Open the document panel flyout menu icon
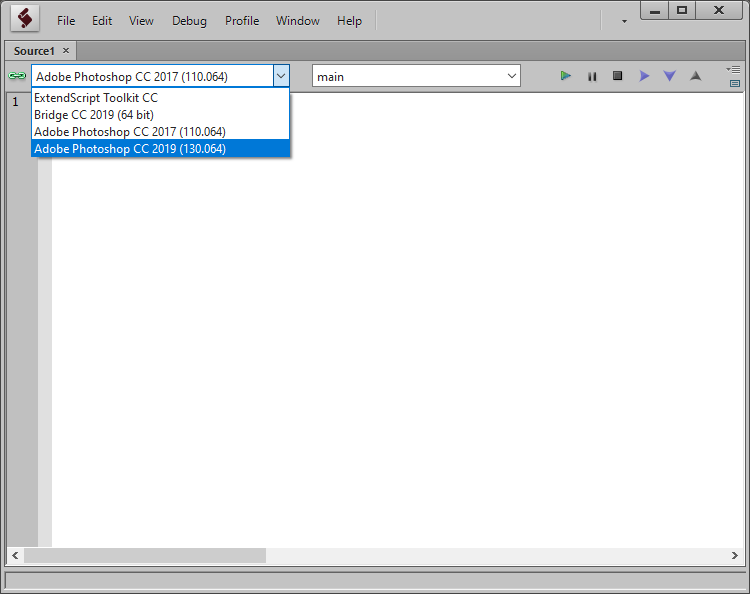The height and width of the screenshot is (594, 750). coord(733,70)
